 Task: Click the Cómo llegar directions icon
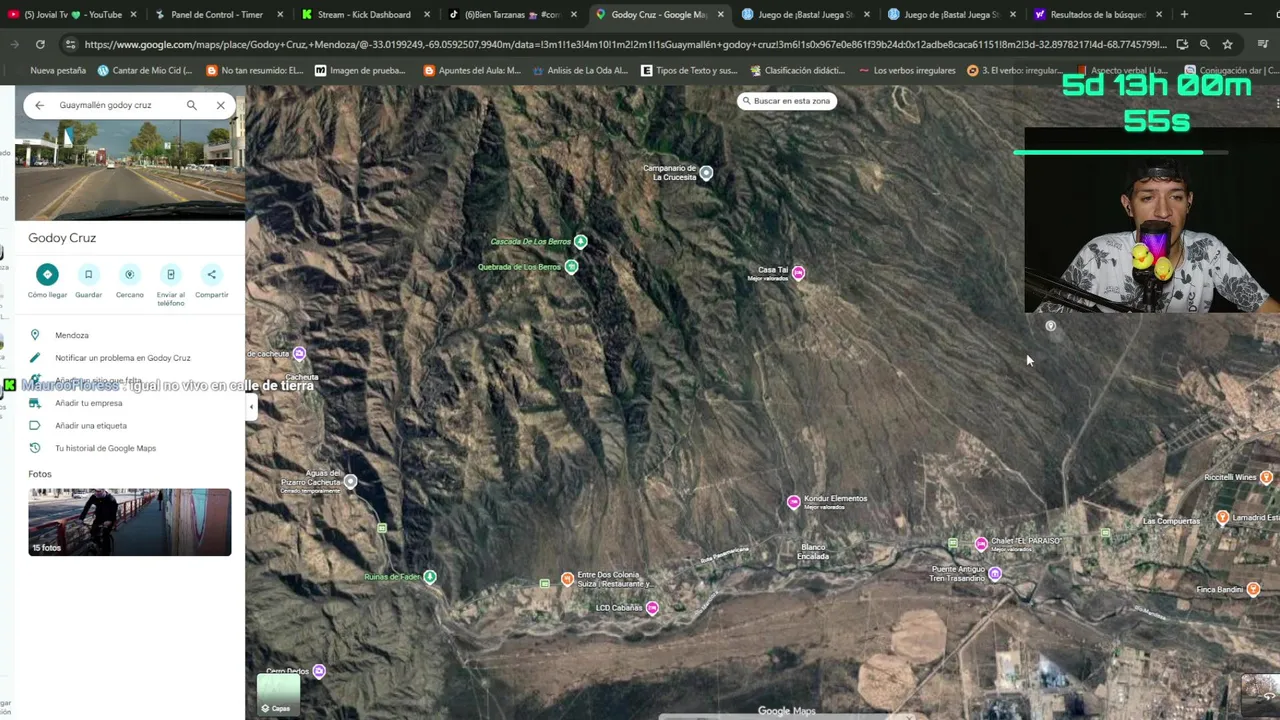[47, 274]
